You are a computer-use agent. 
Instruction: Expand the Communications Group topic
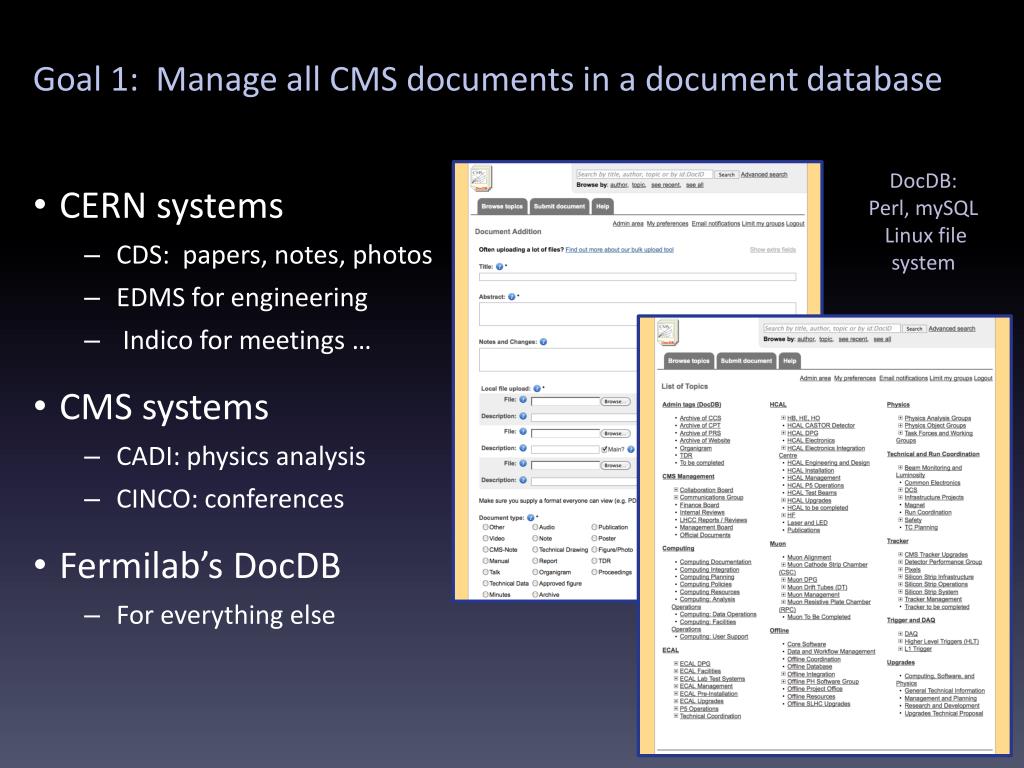pos(676,498)
